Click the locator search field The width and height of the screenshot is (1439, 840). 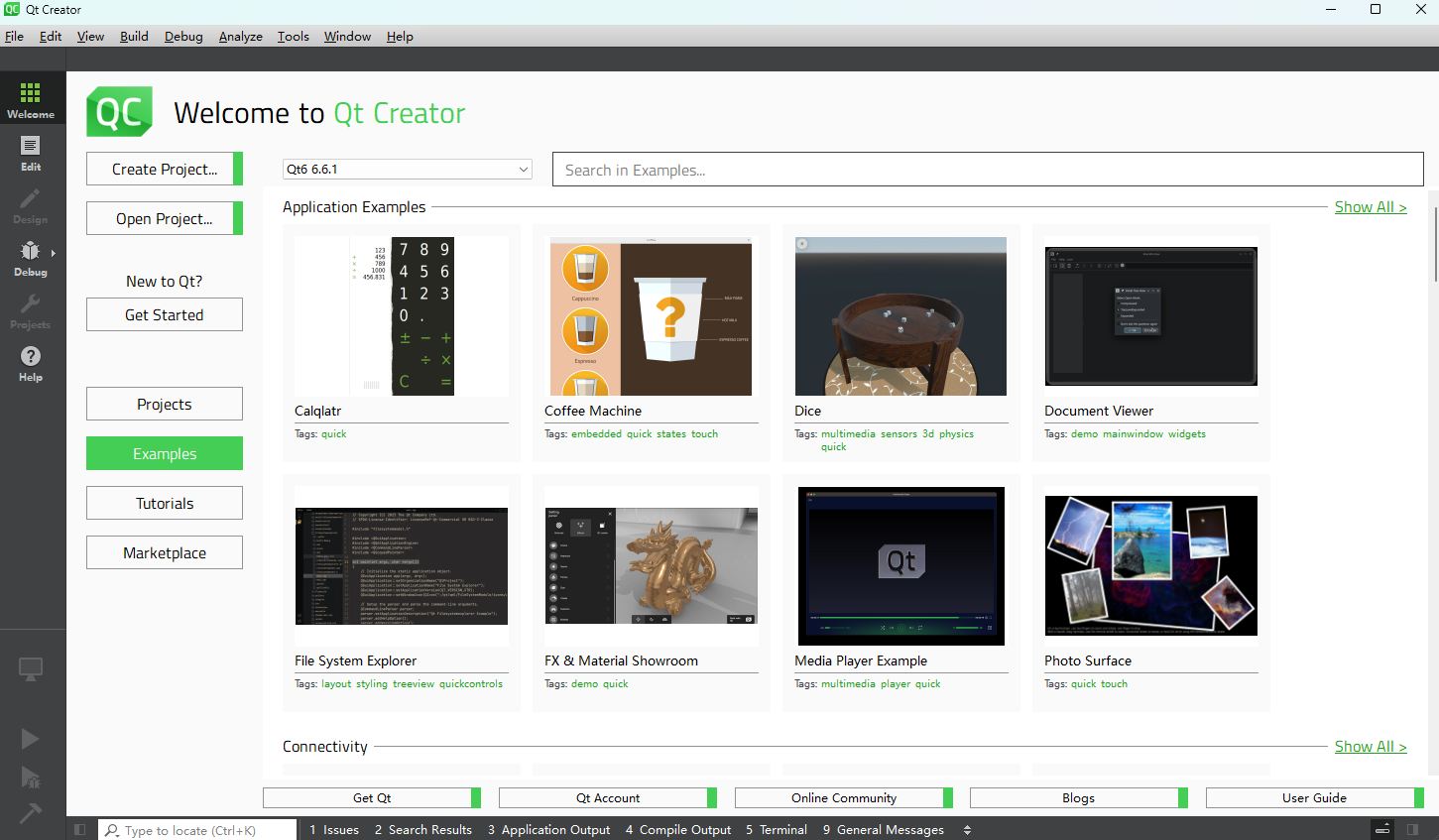pos(198,830)
